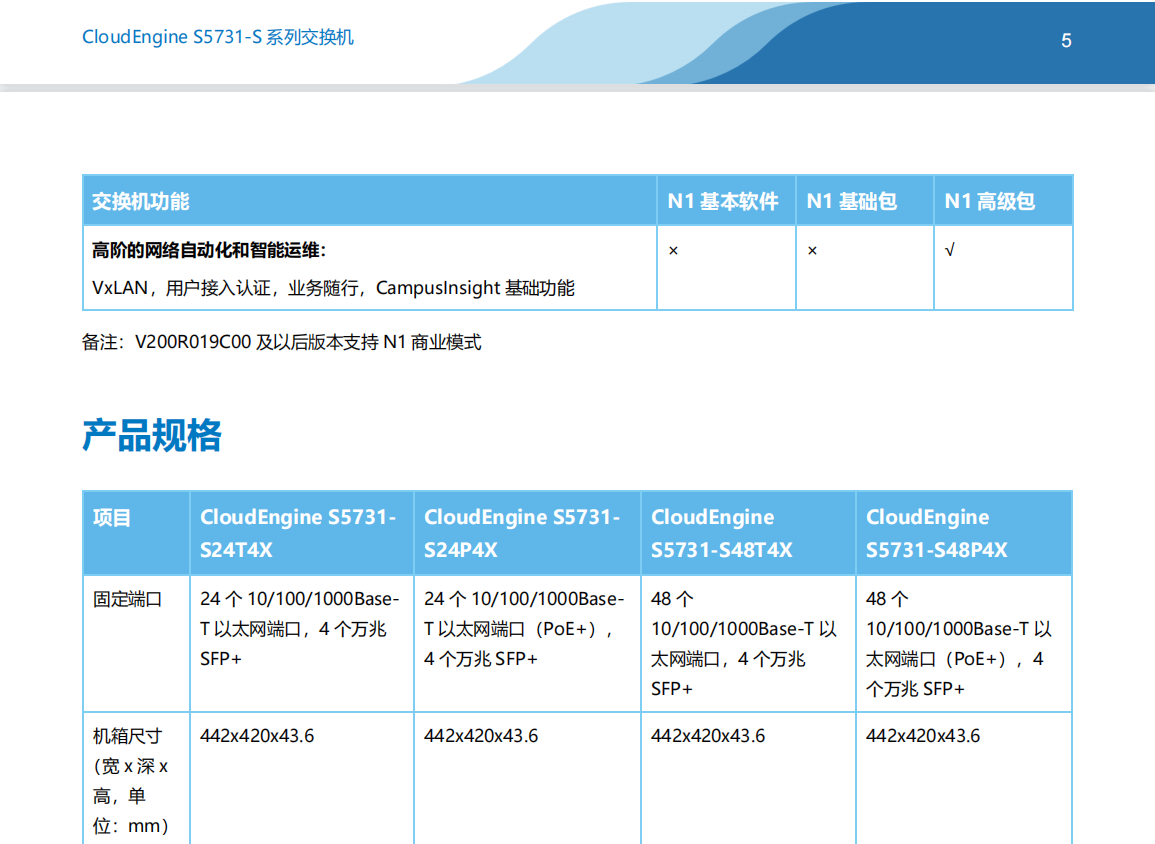Viewport: 1155px width, 844px height.
Task: Click the × mark under N1 基本软件
Action: [673, 250]
